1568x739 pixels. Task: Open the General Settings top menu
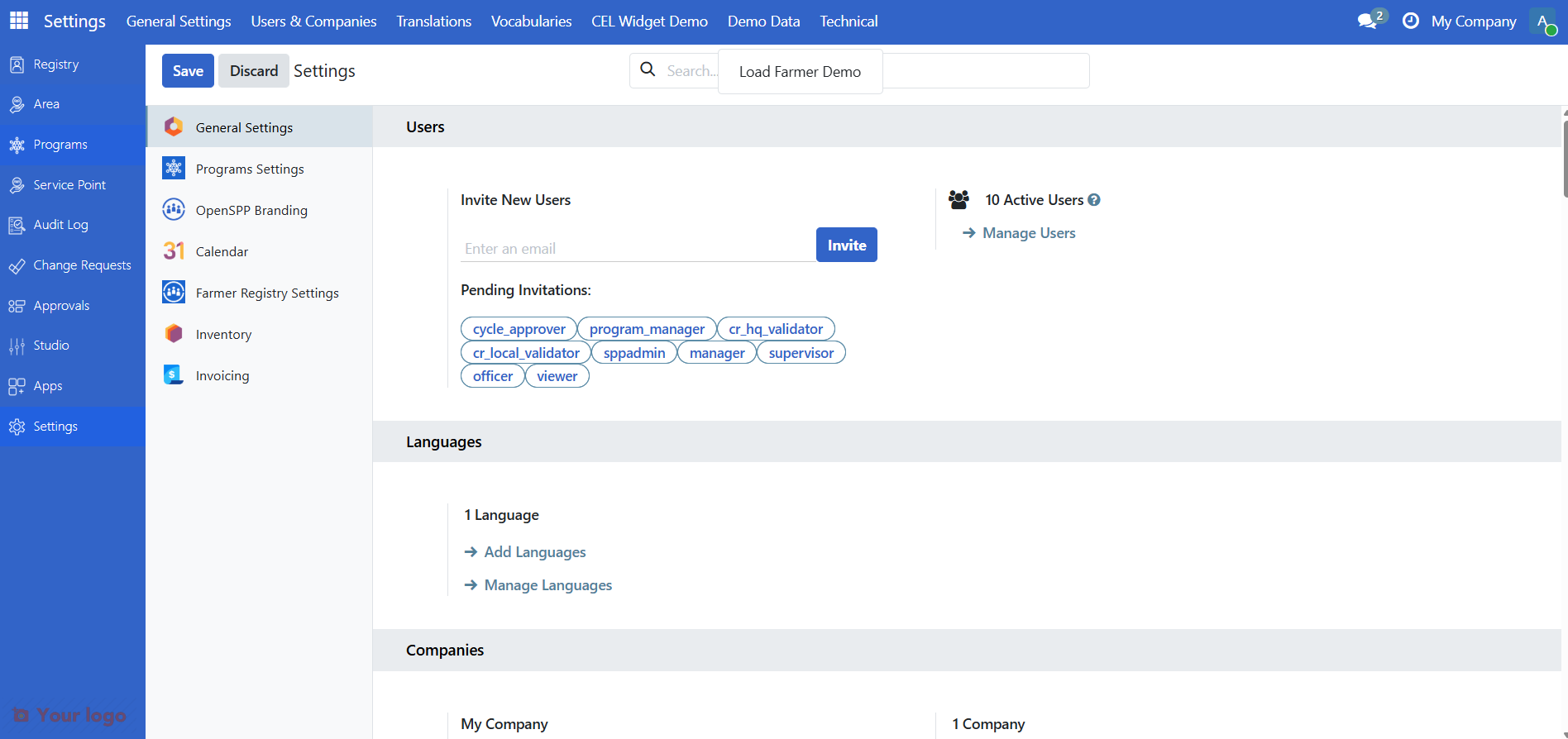(179, 21)
